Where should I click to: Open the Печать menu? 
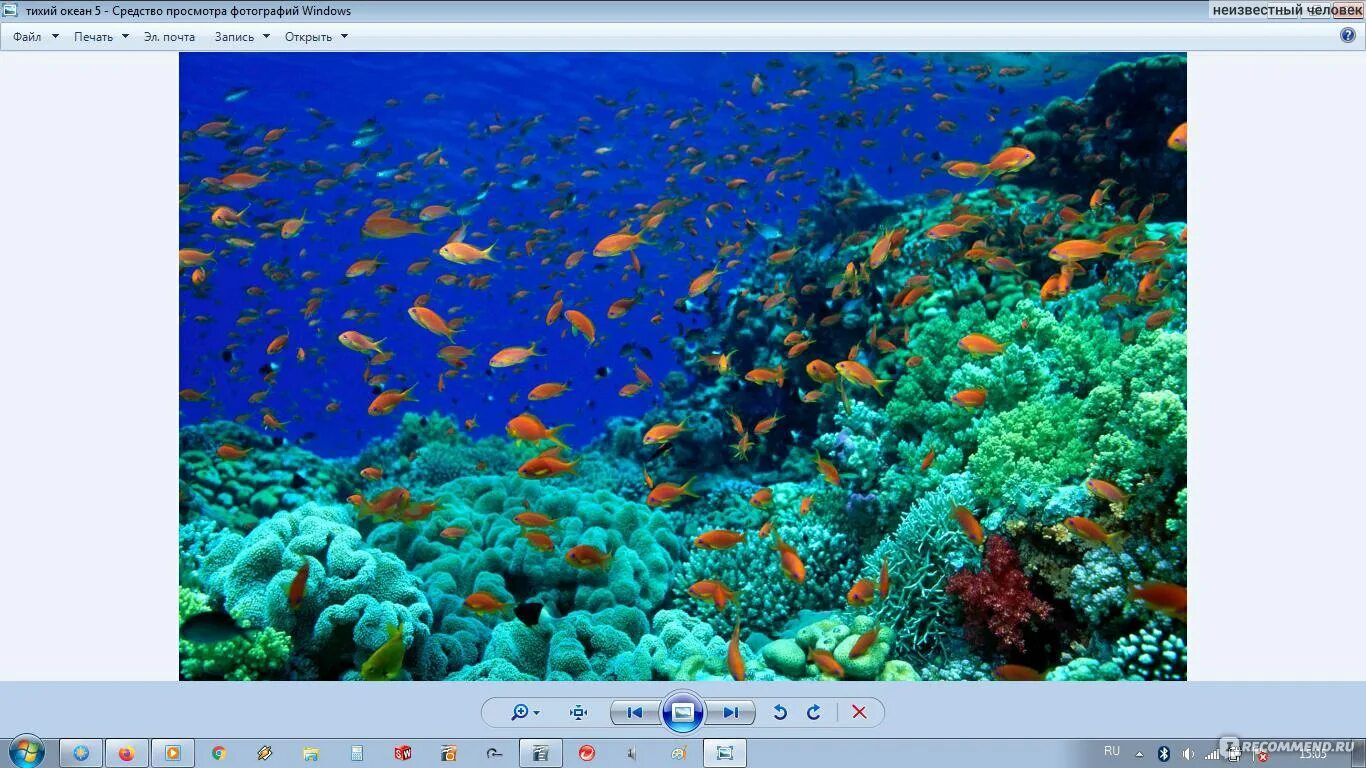[101, 37]
